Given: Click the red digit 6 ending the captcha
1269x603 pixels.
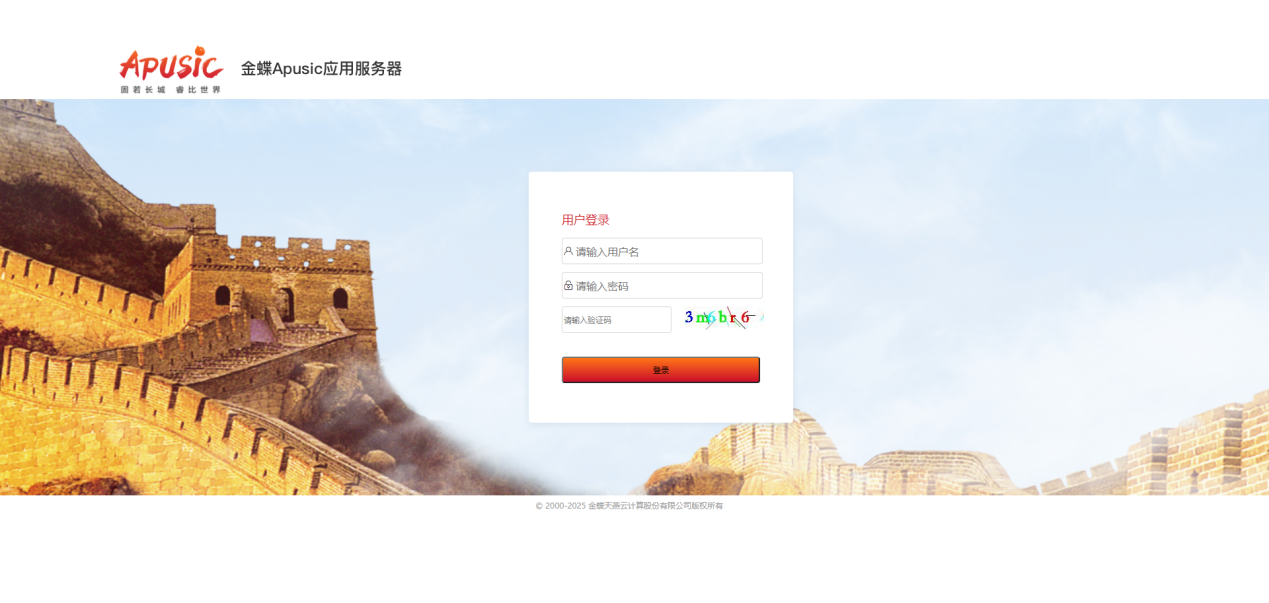Looking at the screenshot, I should [745, 317].
